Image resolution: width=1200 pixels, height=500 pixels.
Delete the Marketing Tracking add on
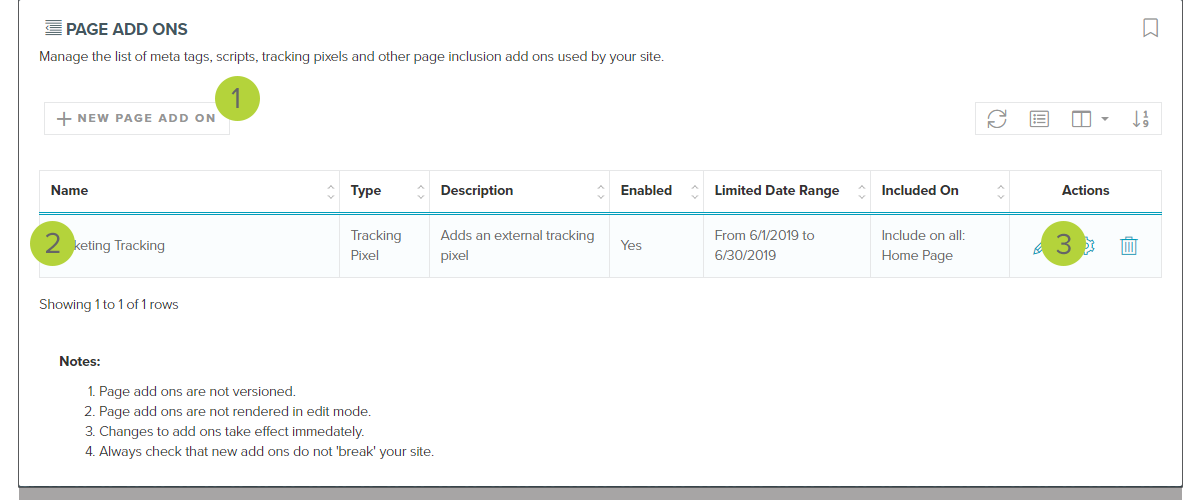[x=1128, y=245]
